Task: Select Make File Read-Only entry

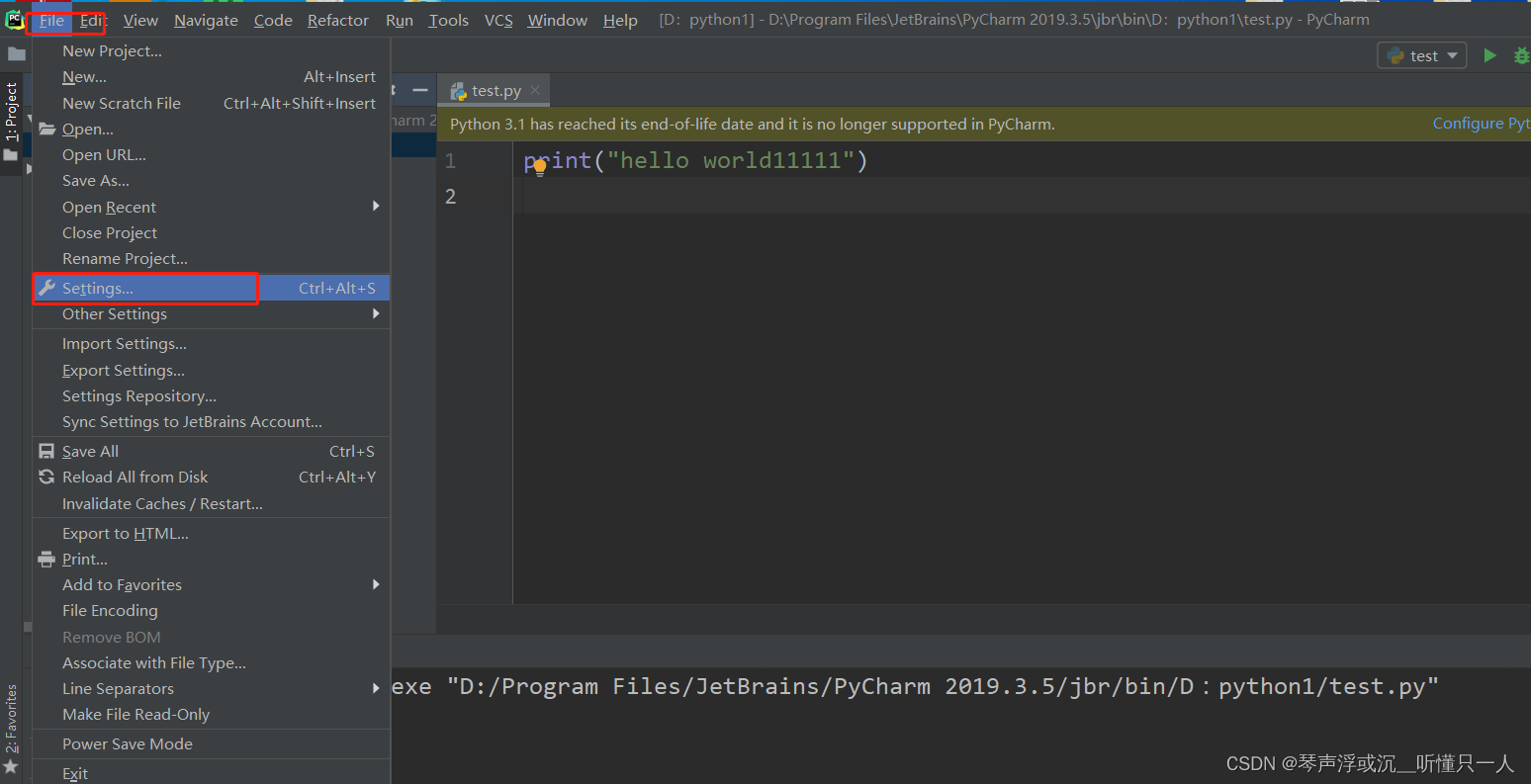Action: [212, 714]
